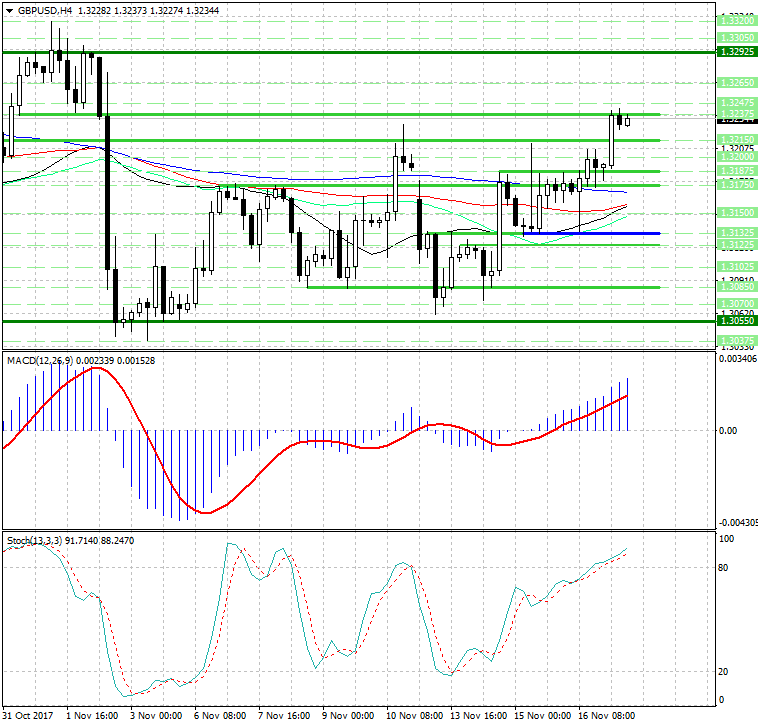The image size is (758, 727).
Task: Click the latest candlestick on the price chart
Action: click(628, 121)
